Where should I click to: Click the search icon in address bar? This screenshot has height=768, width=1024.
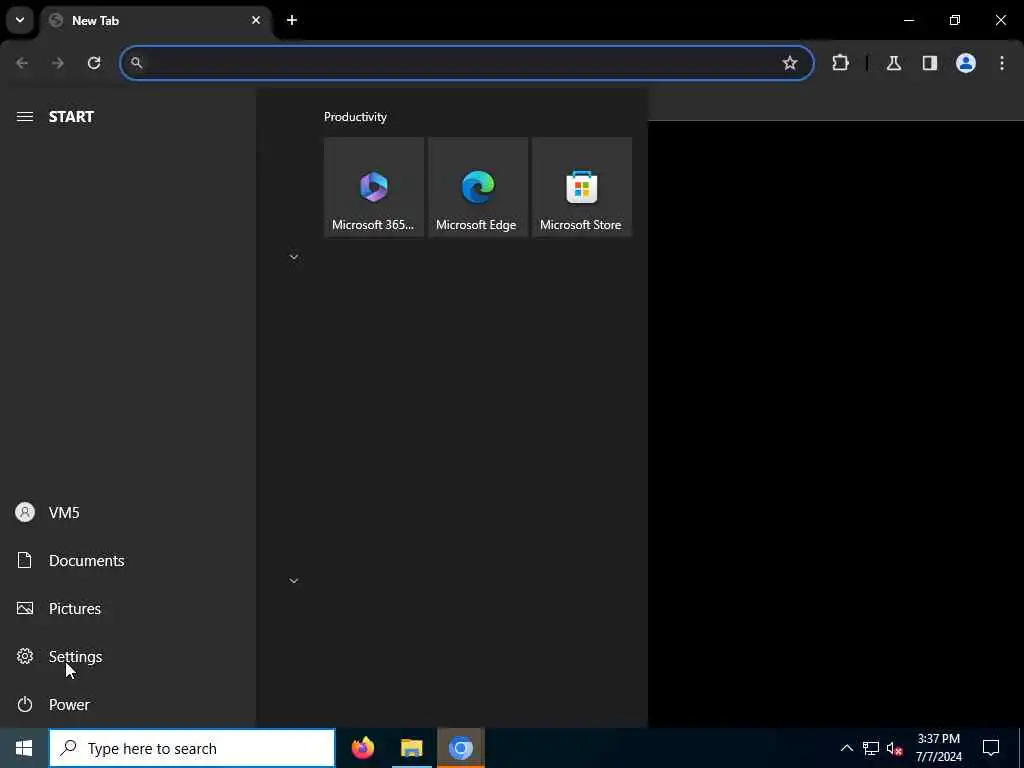click(136, 63)
